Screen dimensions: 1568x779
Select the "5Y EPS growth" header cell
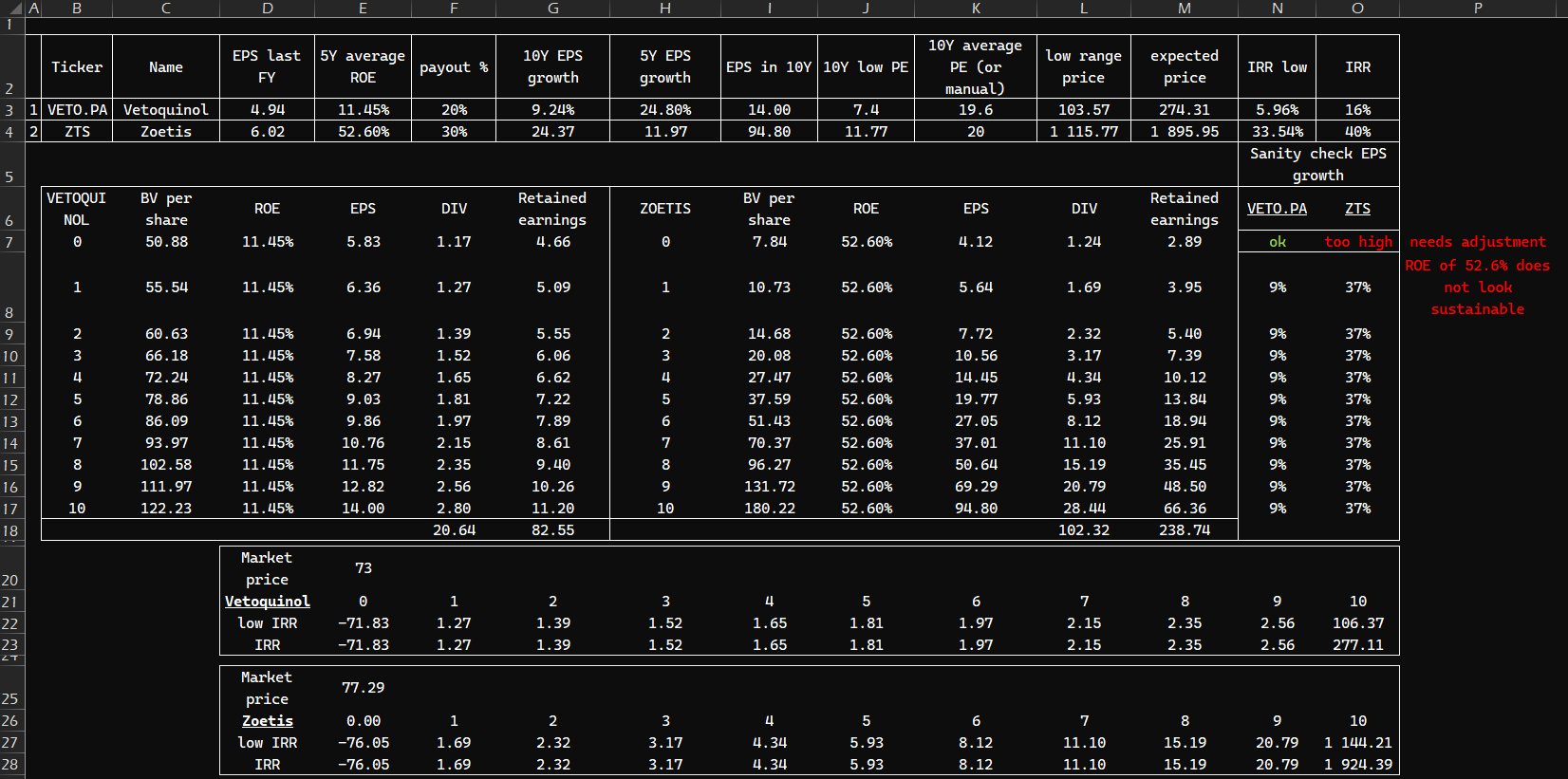tap(665, 67)
